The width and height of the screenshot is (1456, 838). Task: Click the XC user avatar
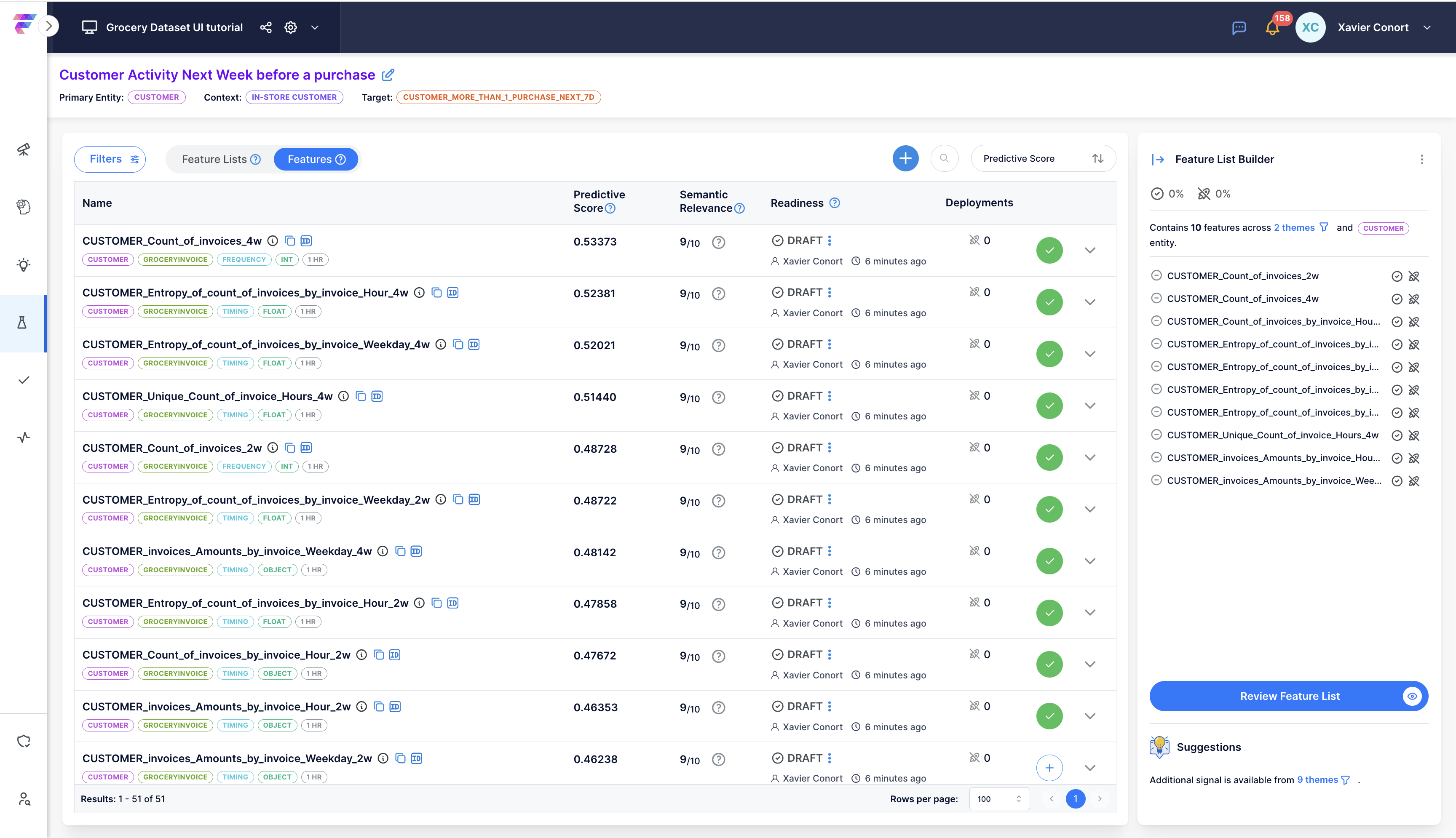pyautogui.click(x=1310, y=28)
